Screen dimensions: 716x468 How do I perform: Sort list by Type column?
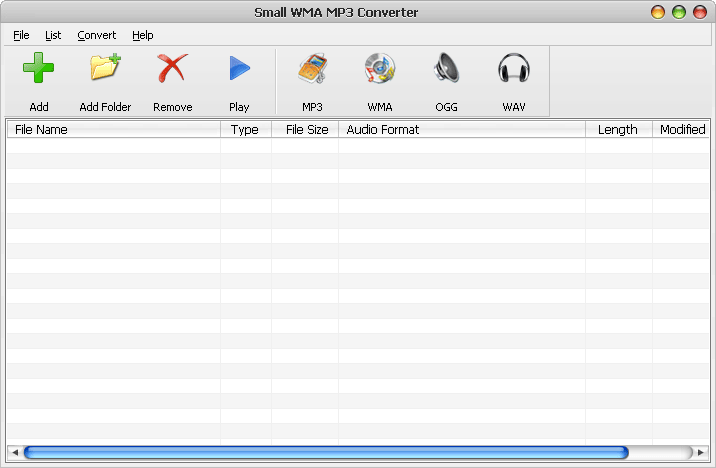coord(245,129)
